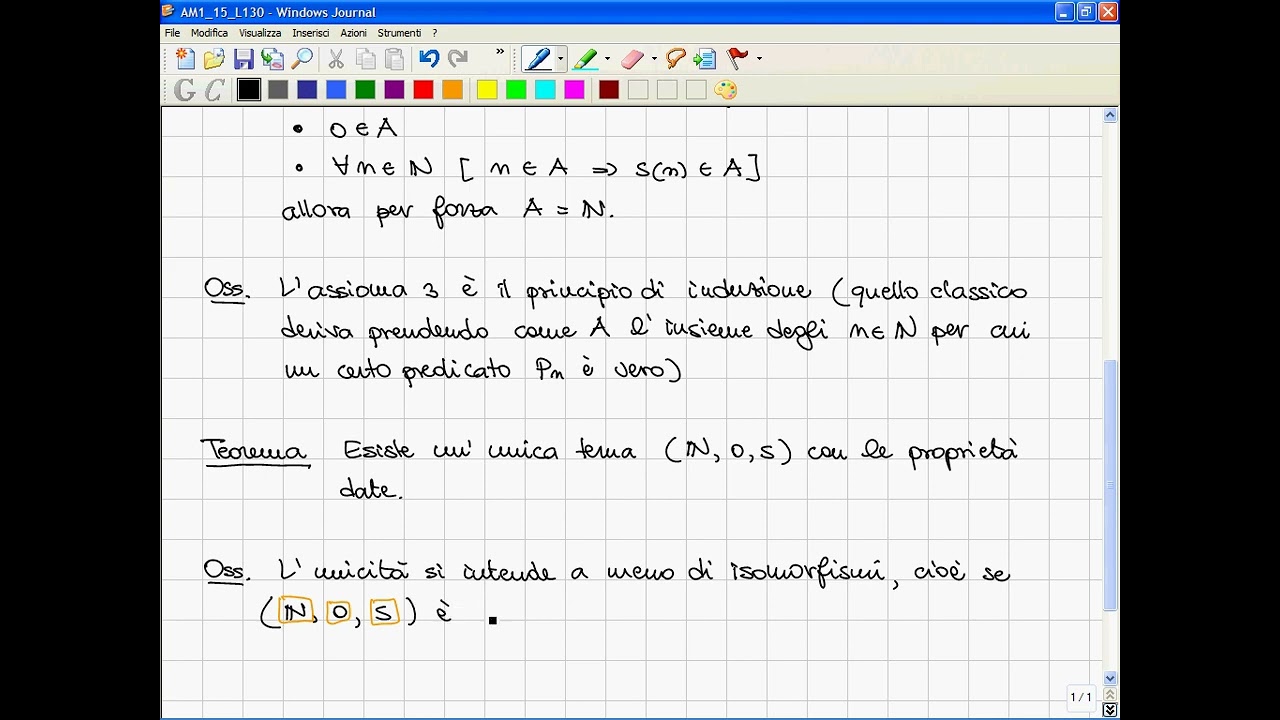Click the bold G pen style icon

185,90
